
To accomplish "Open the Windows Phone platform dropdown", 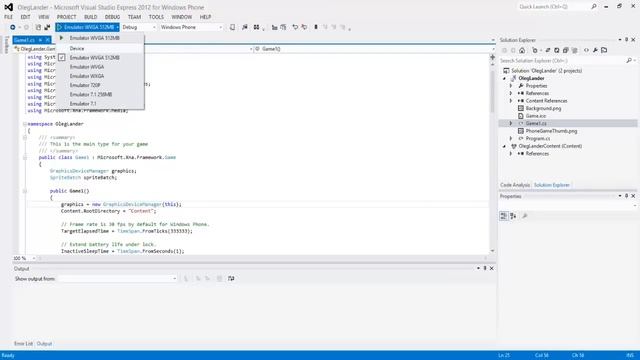I will click(191, 27).
